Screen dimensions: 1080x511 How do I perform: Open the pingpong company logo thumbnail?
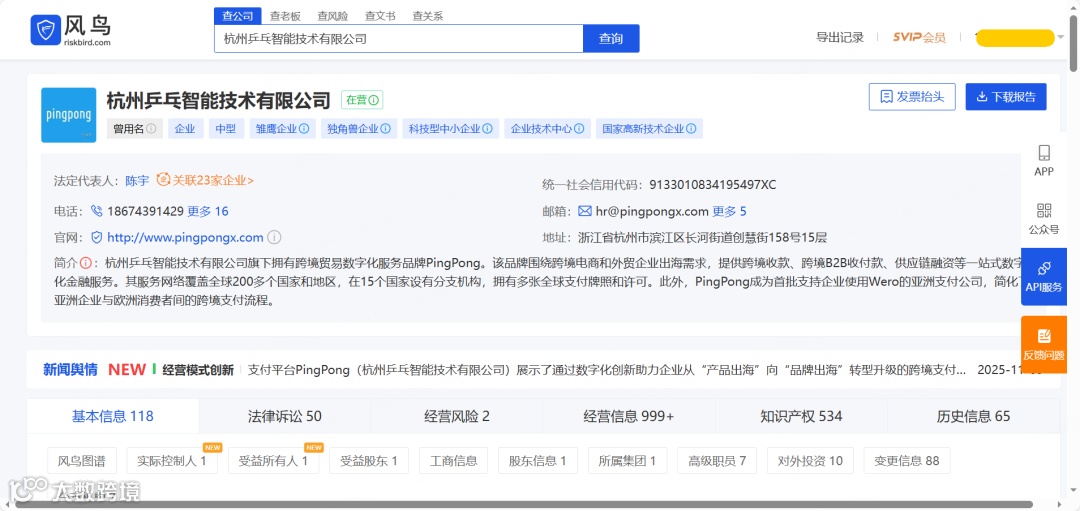(68, 115)
